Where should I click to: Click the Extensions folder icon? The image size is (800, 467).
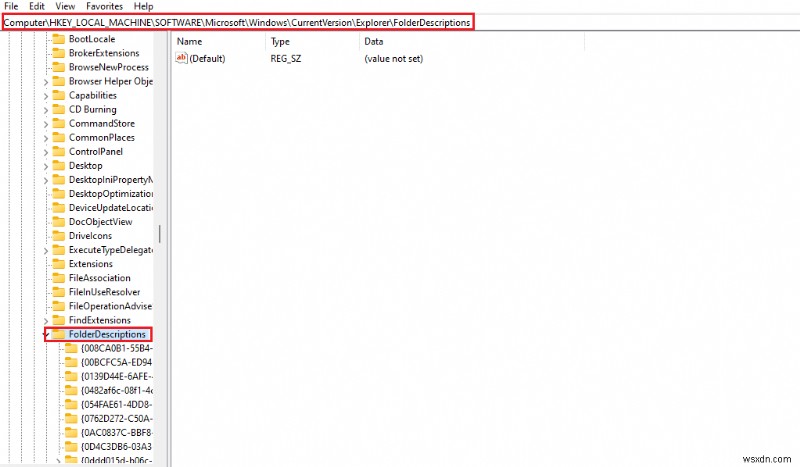point(59,264)
